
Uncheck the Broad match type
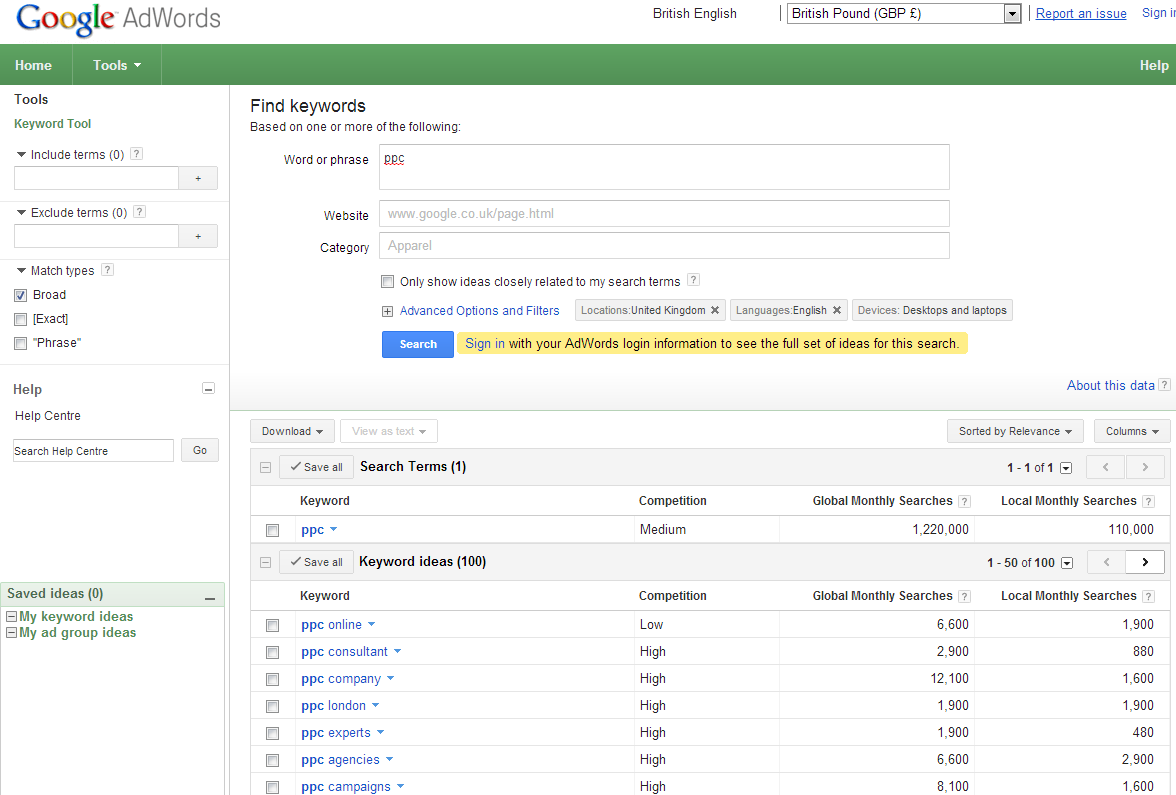coord(20,296)
